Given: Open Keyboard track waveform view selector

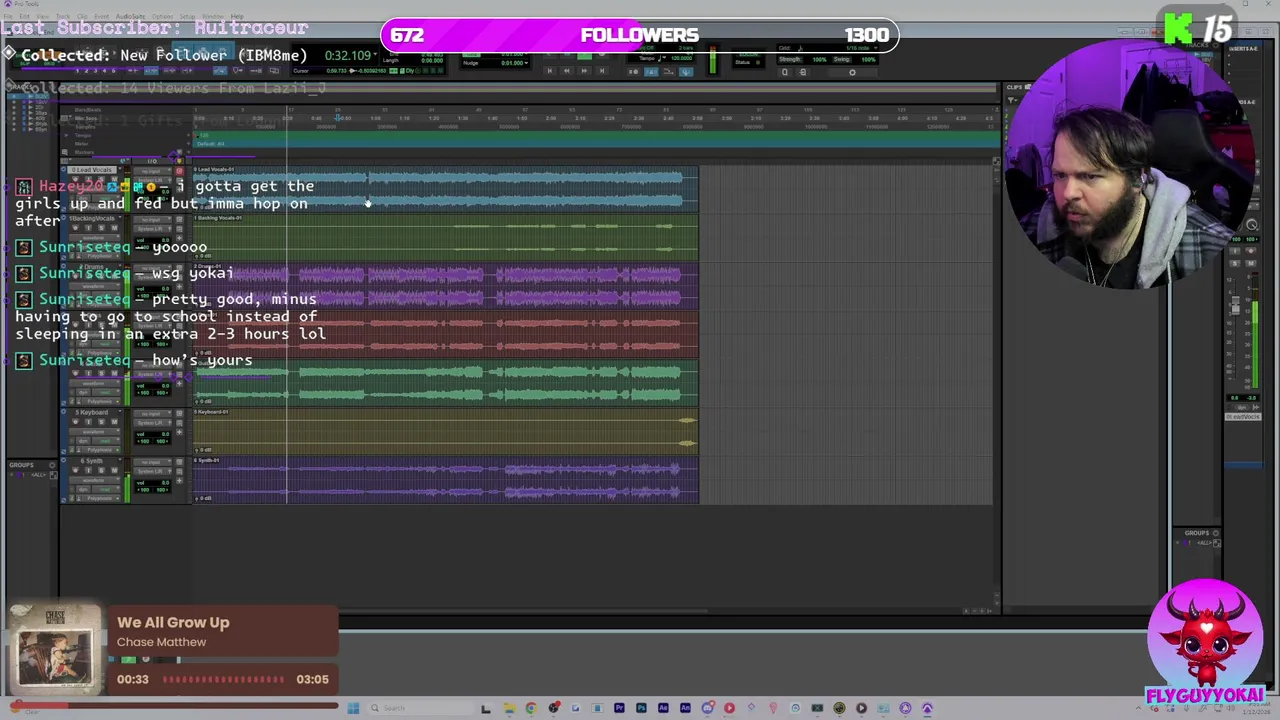Looking at the screenshot, I should [x=94, y=432].
